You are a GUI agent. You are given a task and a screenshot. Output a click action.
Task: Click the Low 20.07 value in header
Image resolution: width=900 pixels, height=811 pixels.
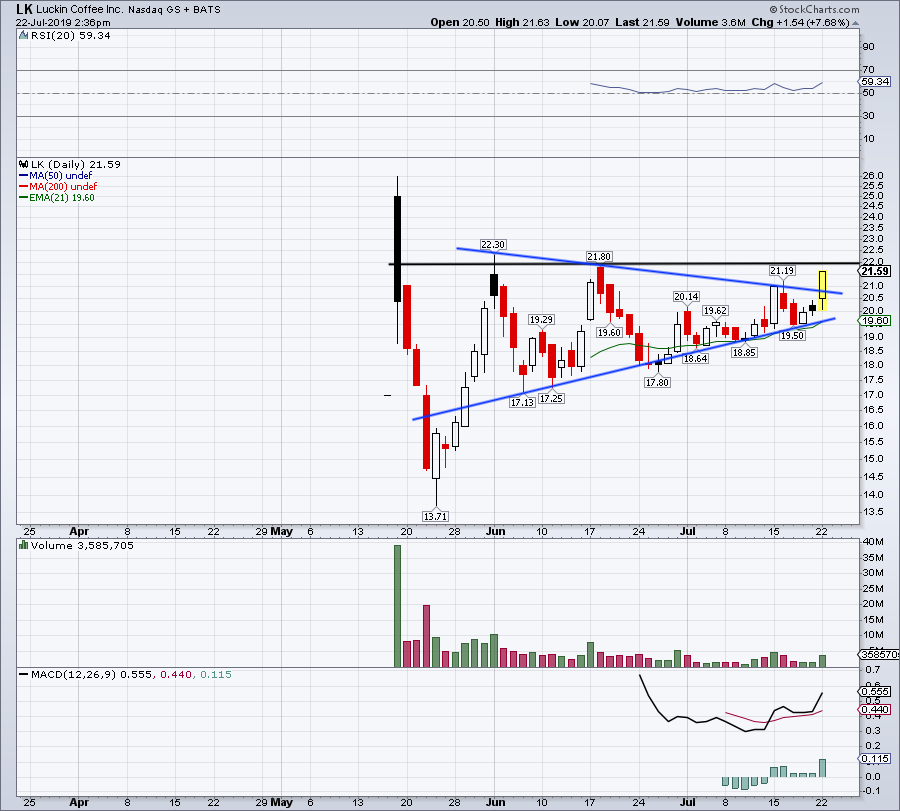pyautogui.click(x=582, y=22)
